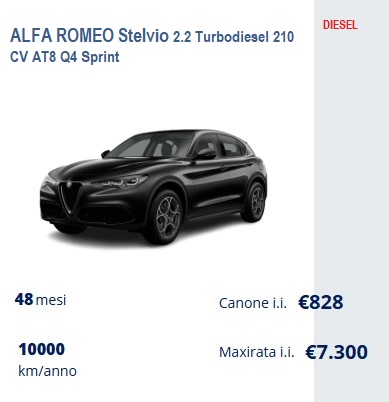Image resolution: width=389 pixels, height=402 pixels.
Task: Click the Canone i.i. label
Action: click(253, 303)
